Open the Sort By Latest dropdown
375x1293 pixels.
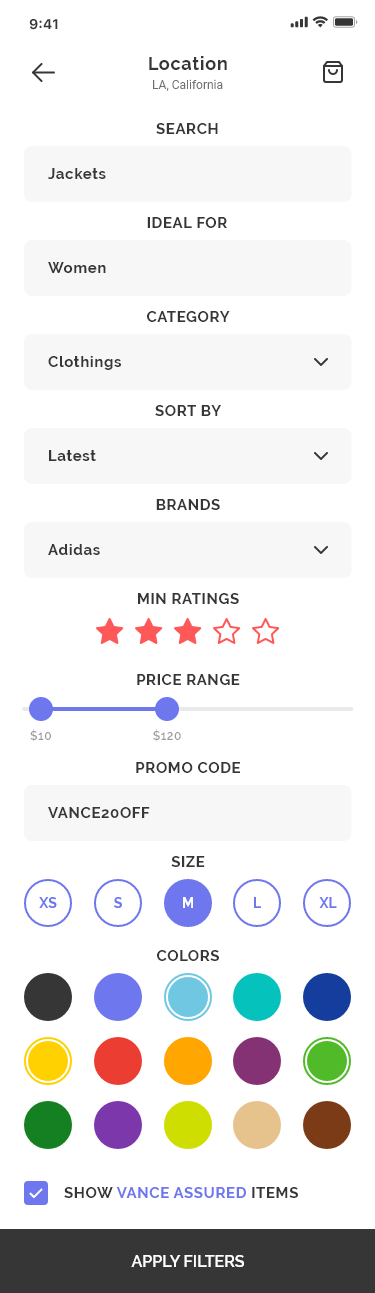pyautogui.click(x=188, y=456)
